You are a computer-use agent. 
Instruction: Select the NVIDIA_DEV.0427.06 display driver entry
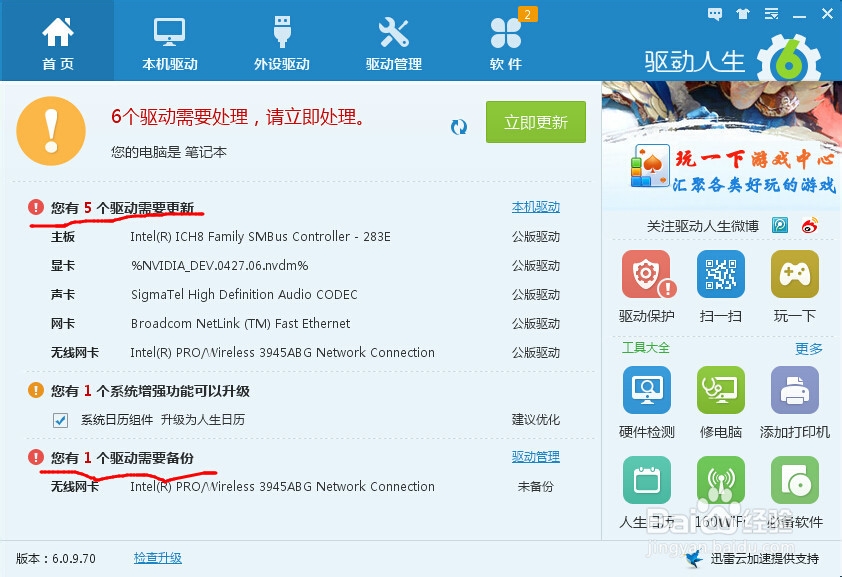(x=220, y=266)
